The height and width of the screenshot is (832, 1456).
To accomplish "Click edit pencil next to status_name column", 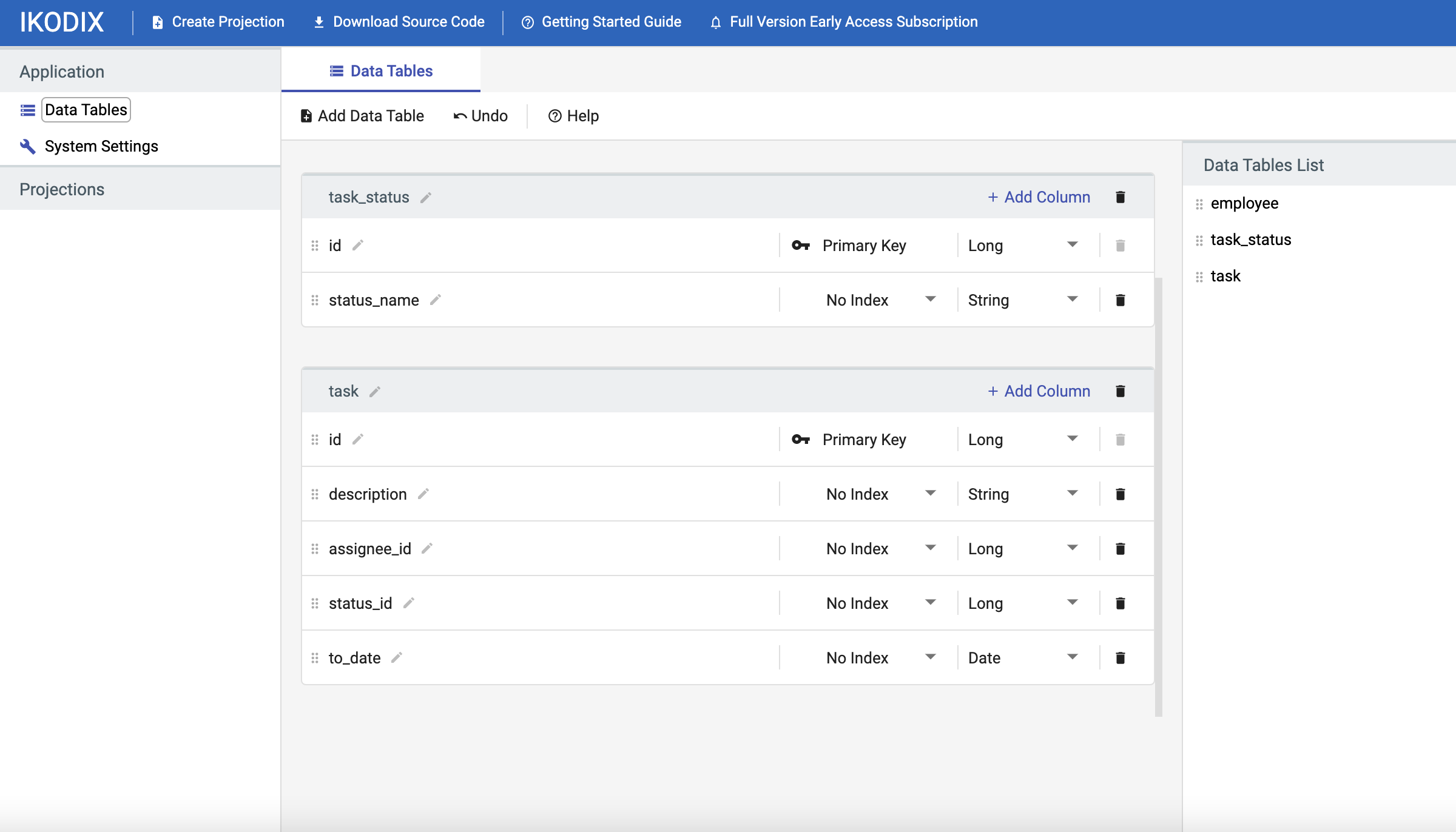I will (435, 300).
